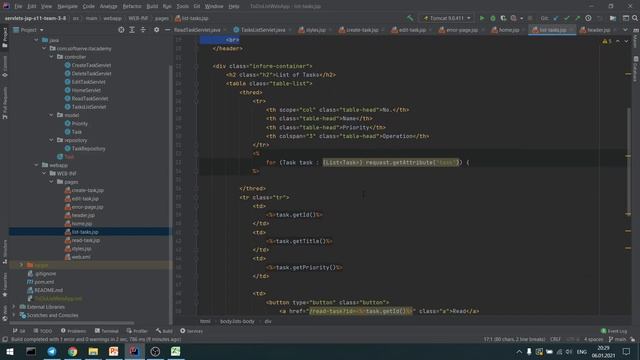This screenshot has width=640, height=360.
Task: Click the Build Project hammer icon
Action: pyautogui.click(x=410, y=18)
